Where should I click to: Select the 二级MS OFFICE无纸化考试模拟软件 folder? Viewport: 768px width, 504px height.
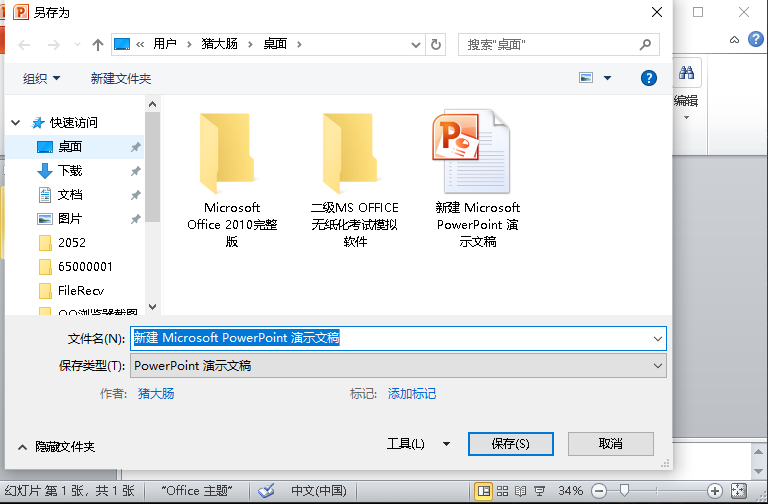[355, 180]
